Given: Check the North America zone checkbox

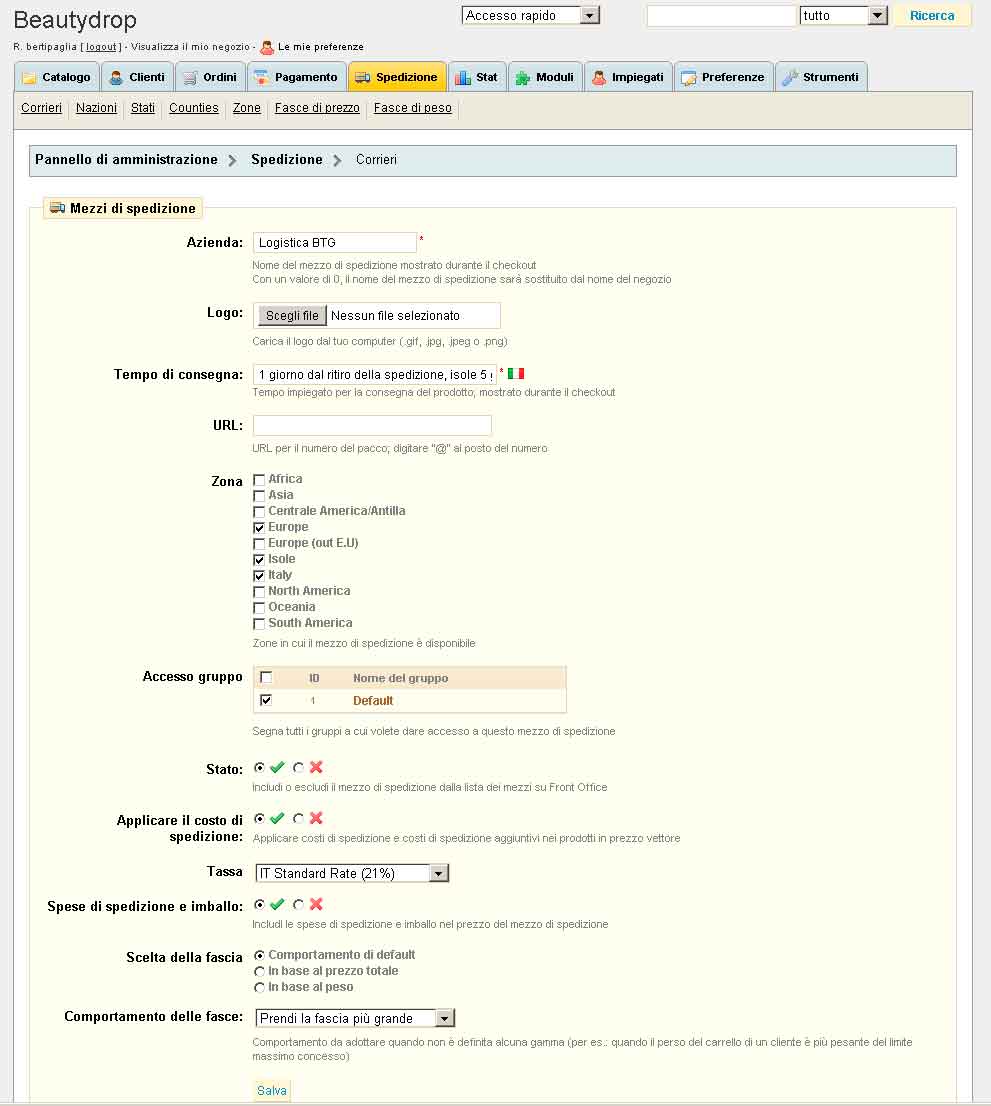Looking at the screenshot, I should tap(259, 592).
